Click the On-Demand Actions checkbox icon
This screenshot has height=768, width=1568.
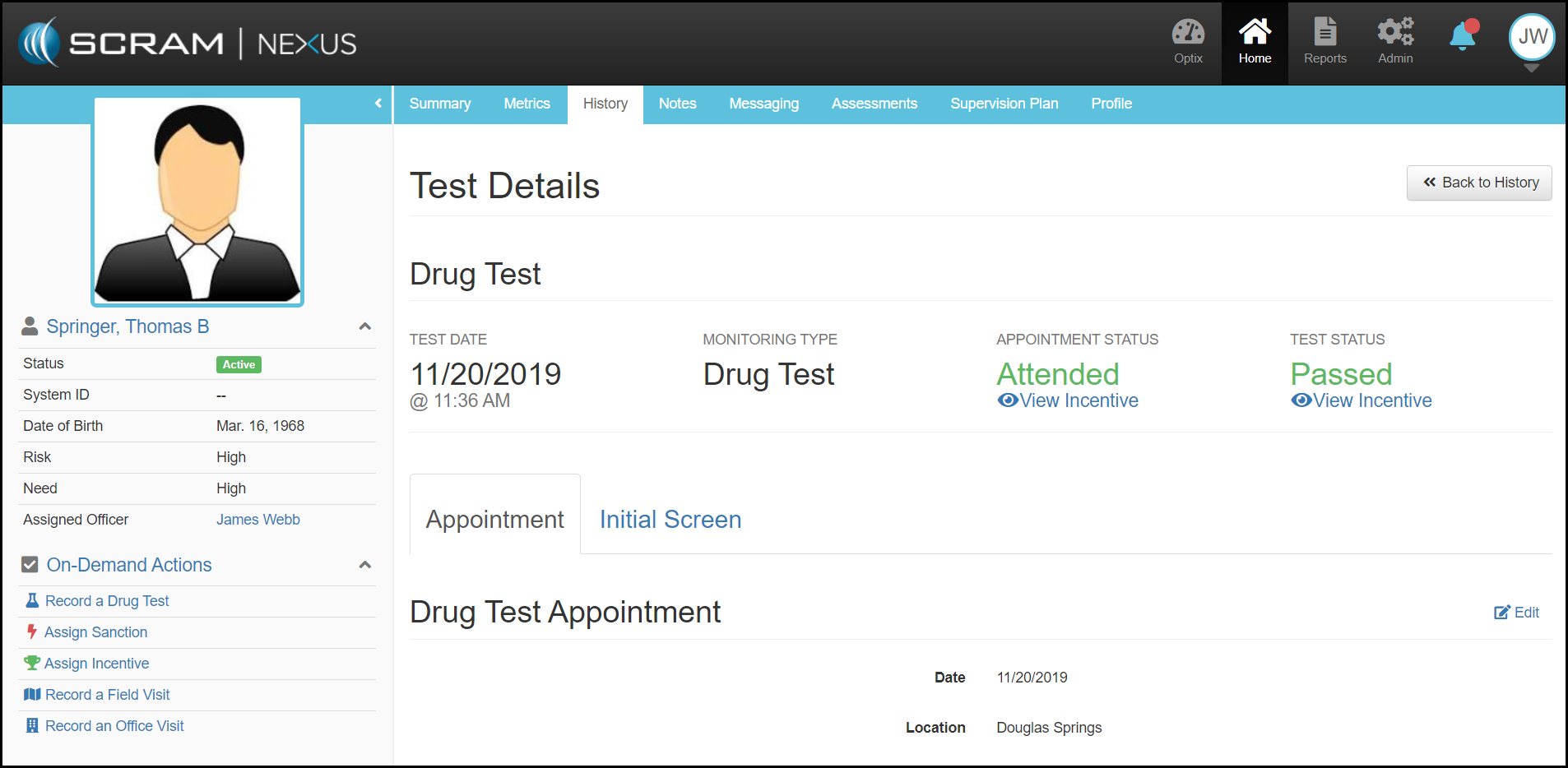[x=30, y=565]
